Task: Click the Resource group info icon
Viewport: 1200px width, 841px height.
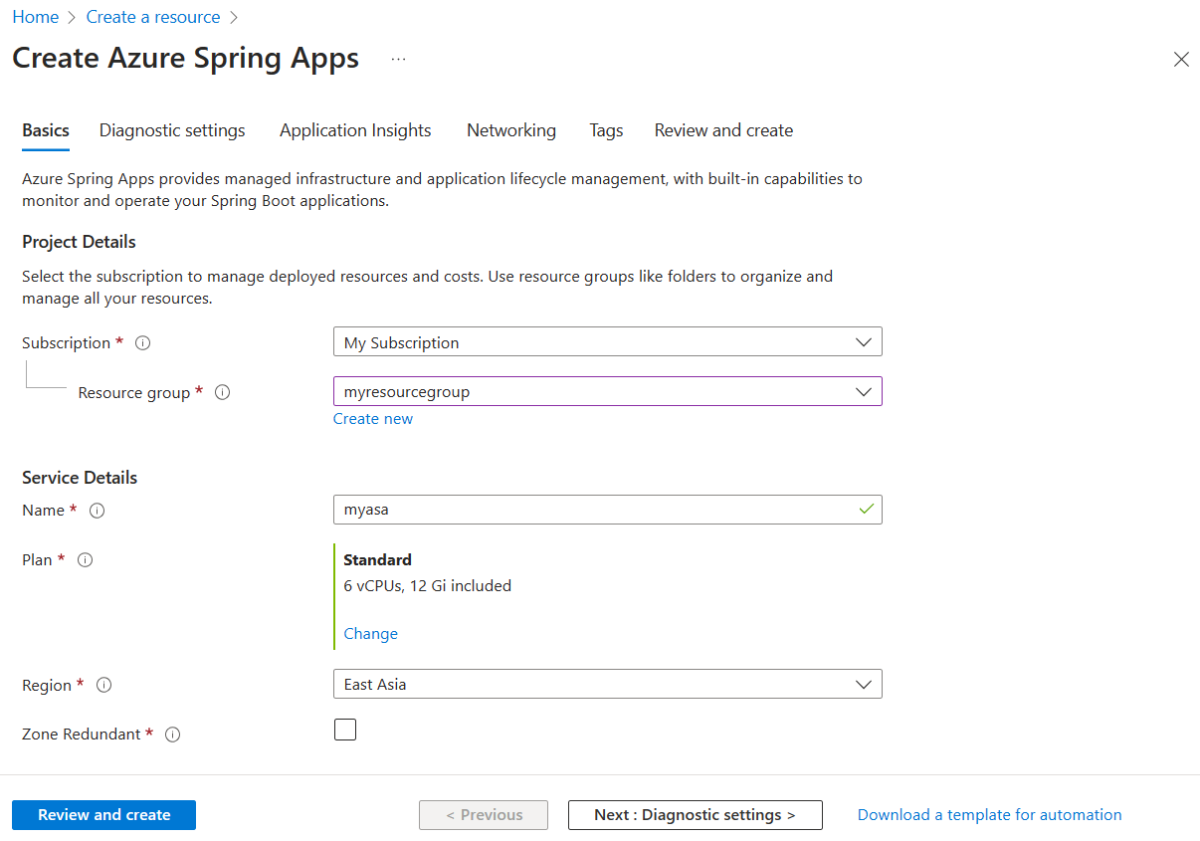Action: click(223, 393)
